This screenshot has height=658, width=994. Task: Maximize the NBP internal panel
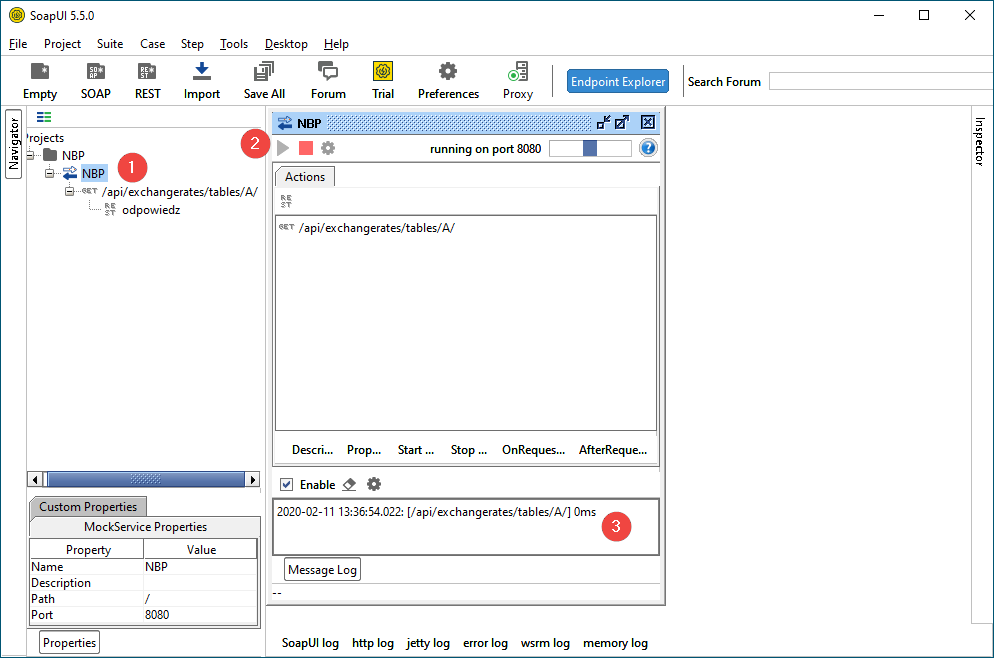[x=622, y=122]
